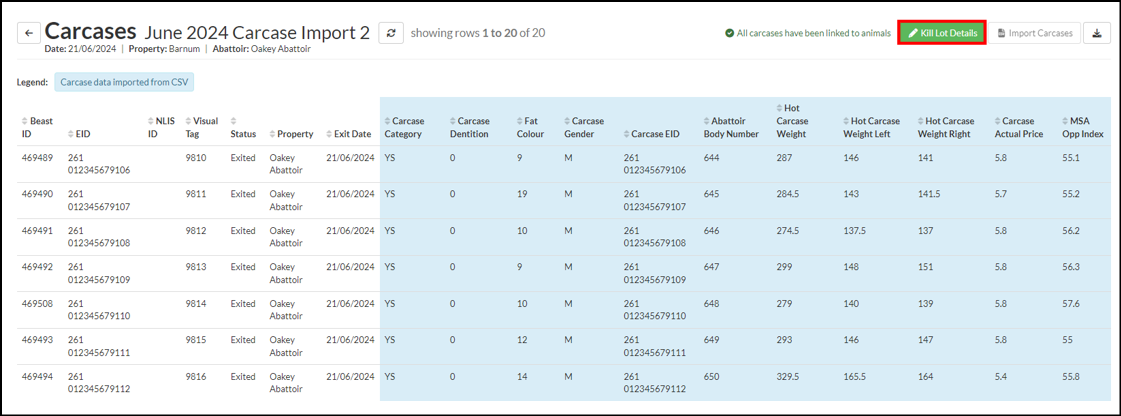This screenshot has width=1121, height=416.
Task: Sort by Exit Date column
Action: [x=349, y=134]
